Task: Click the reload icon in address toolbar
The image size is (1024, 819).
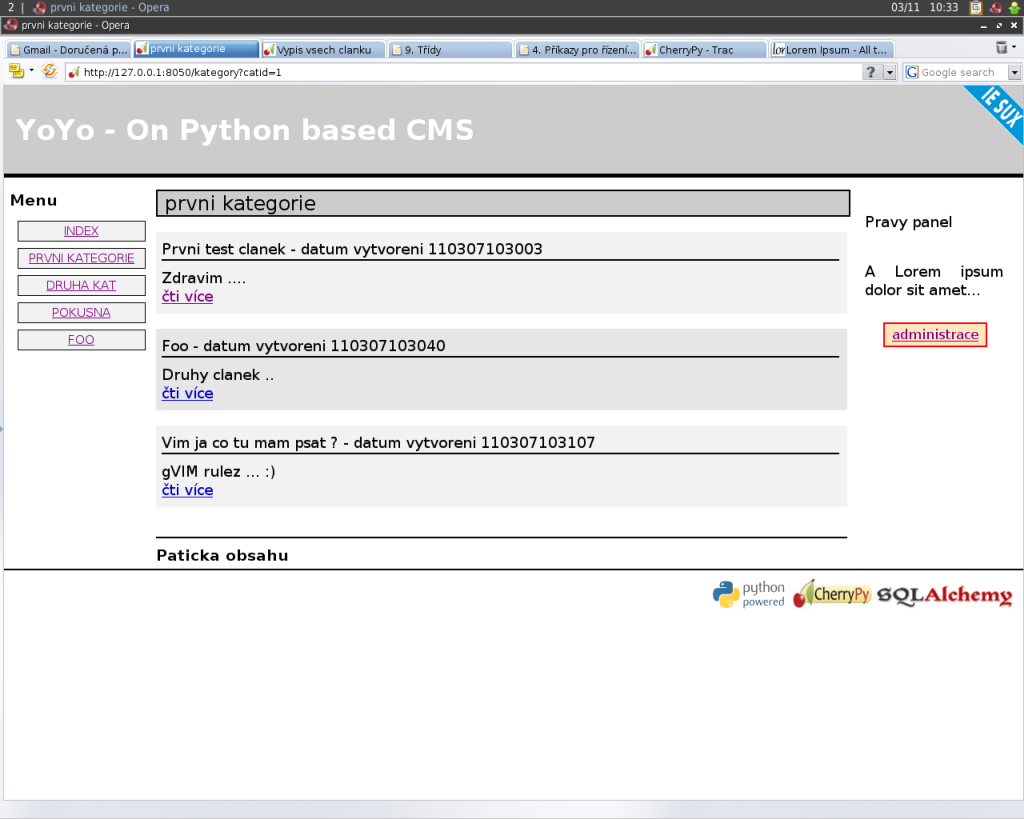Action: 50,71
